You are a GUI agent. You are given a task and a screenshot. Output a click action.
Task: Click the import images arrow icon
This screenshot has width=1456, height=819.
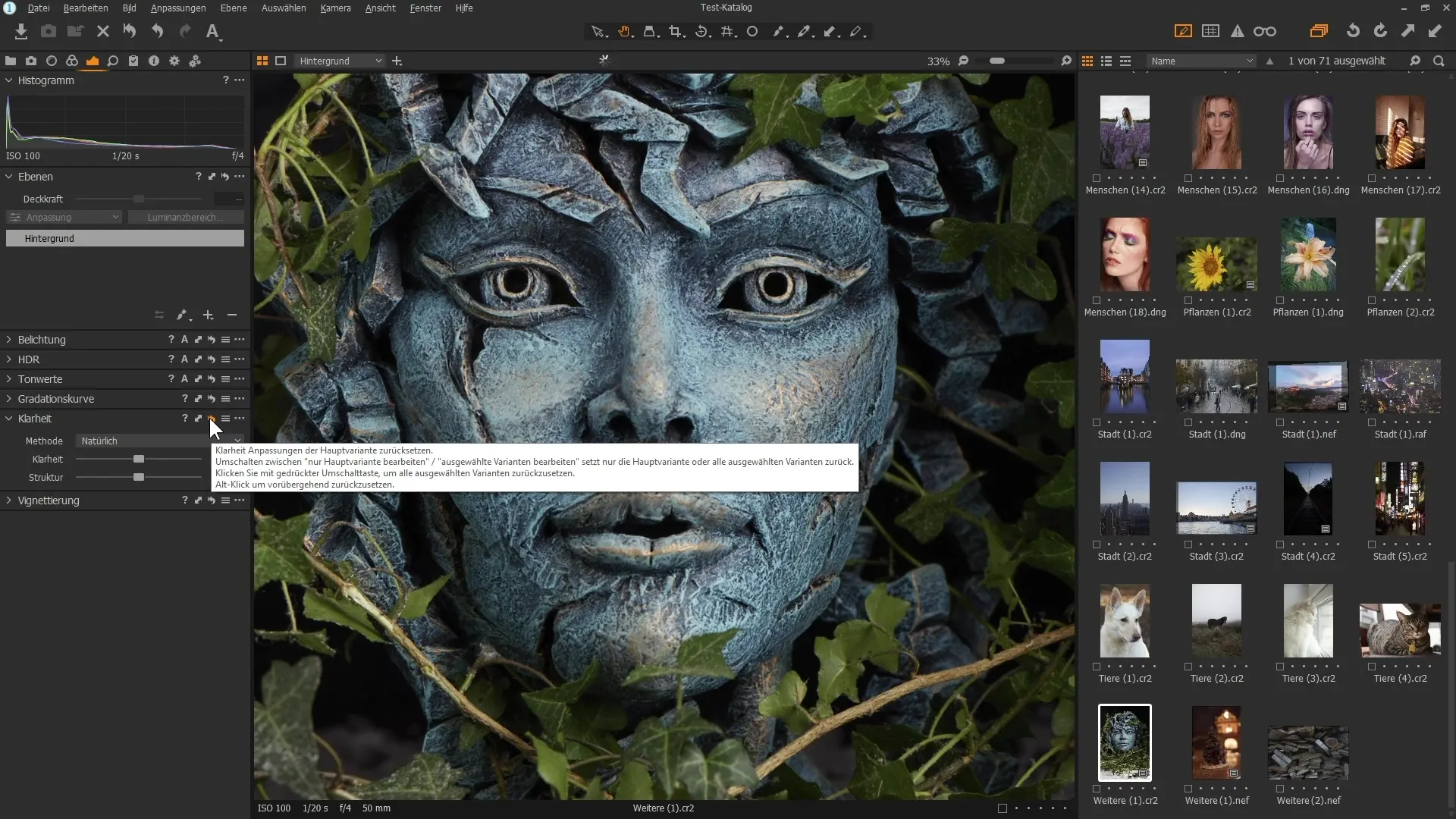coord(21,32)
